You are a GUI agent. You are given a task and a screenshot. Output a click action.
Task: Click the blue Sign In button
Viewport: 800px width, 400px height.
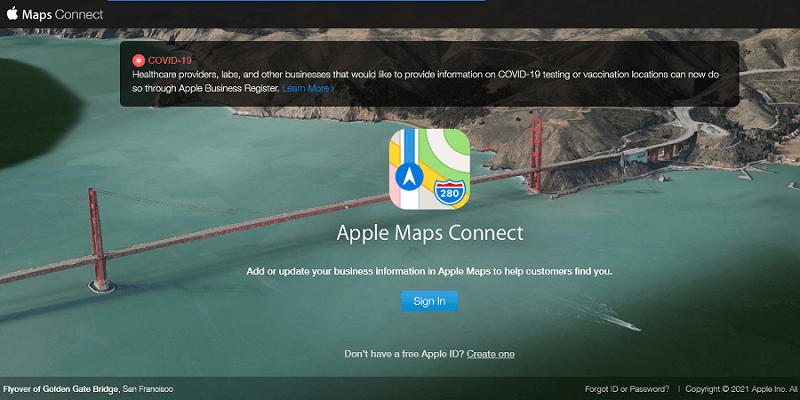[x=430, y=301]
